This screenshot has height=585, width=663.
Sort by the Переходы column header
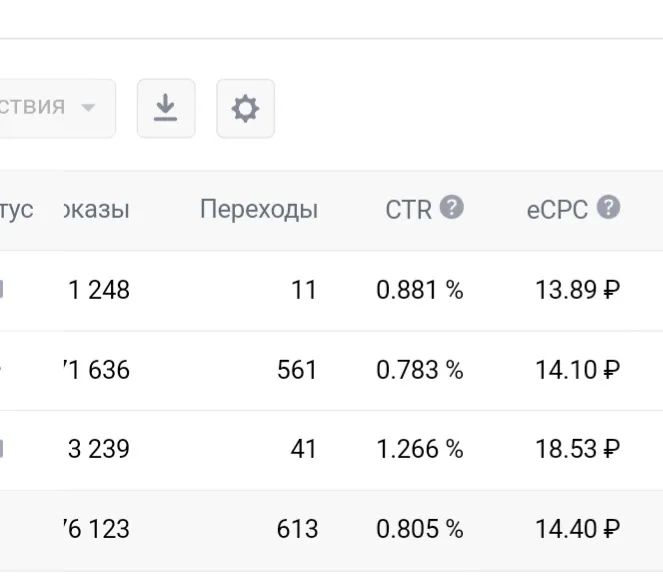259,209
